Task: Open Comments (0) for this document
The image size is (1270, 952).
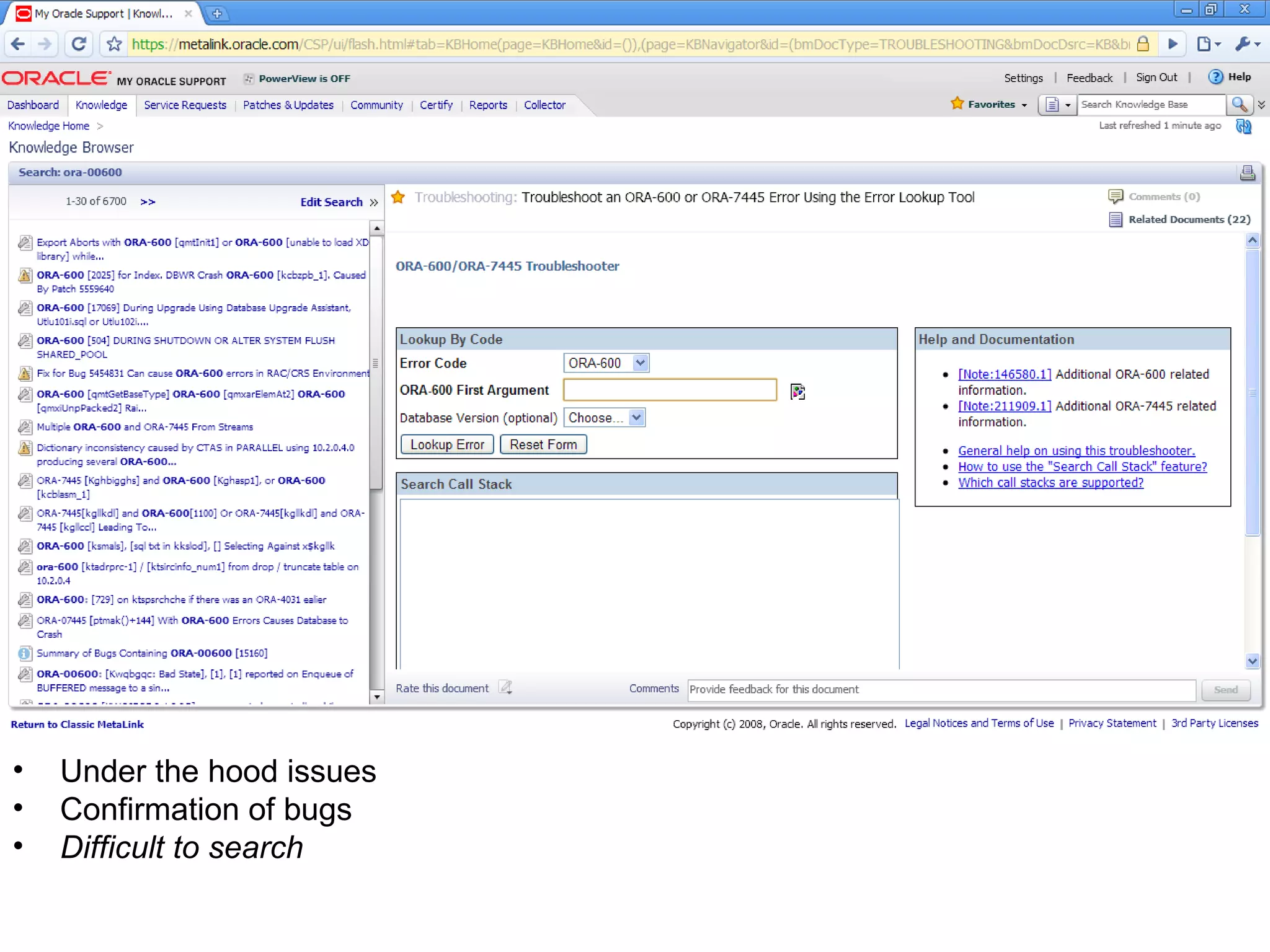Action: click(1155, 196)
